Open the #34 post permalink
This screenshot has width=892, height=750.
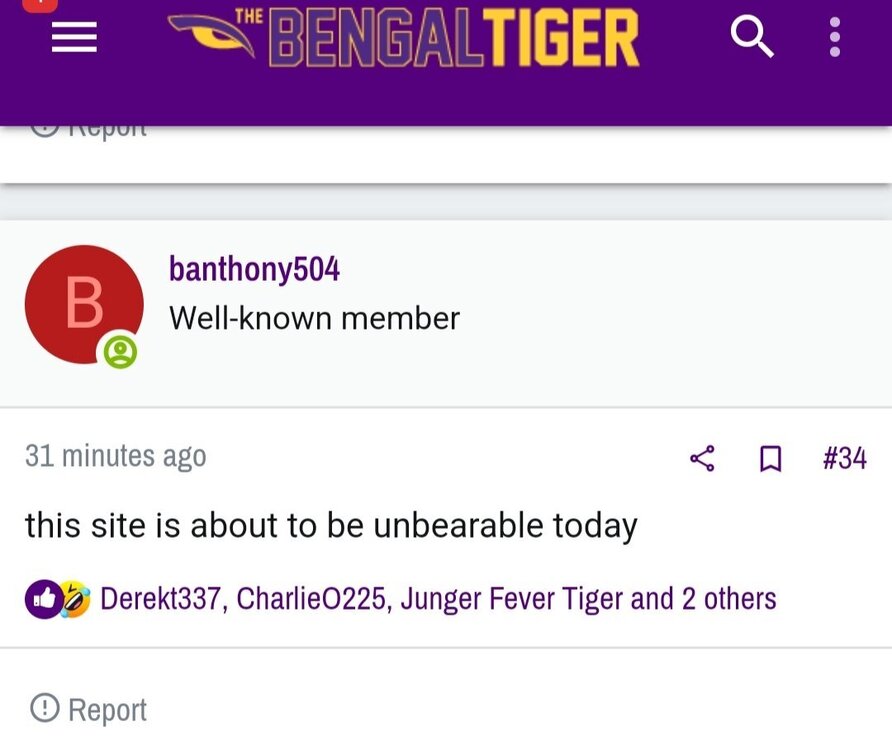(844, 458)
